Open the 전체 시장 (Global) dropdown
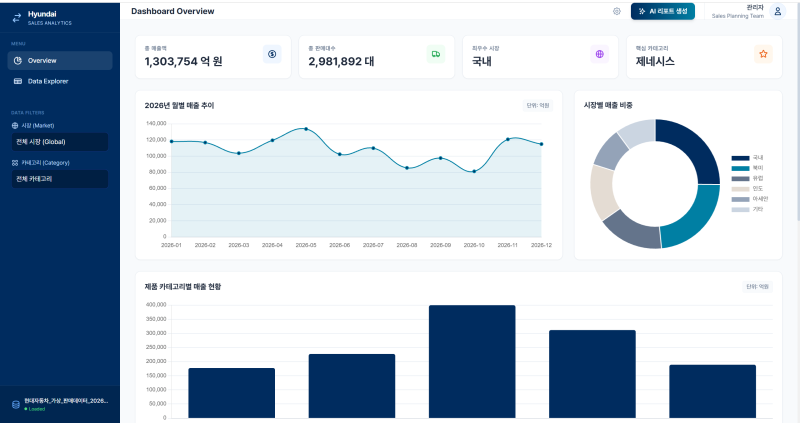 coord(60,142)
